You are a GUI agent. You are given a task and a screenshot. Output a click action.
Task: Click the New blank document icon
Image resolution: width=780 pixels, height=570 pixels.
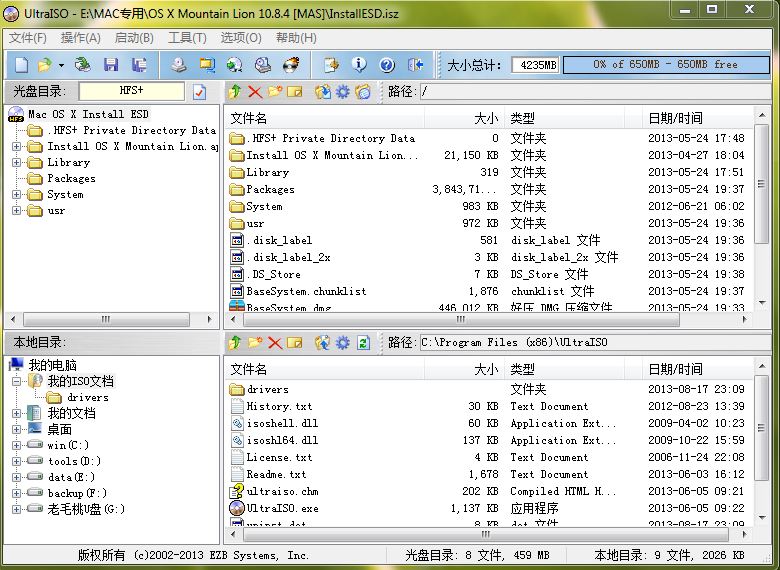tap(21, 65)
